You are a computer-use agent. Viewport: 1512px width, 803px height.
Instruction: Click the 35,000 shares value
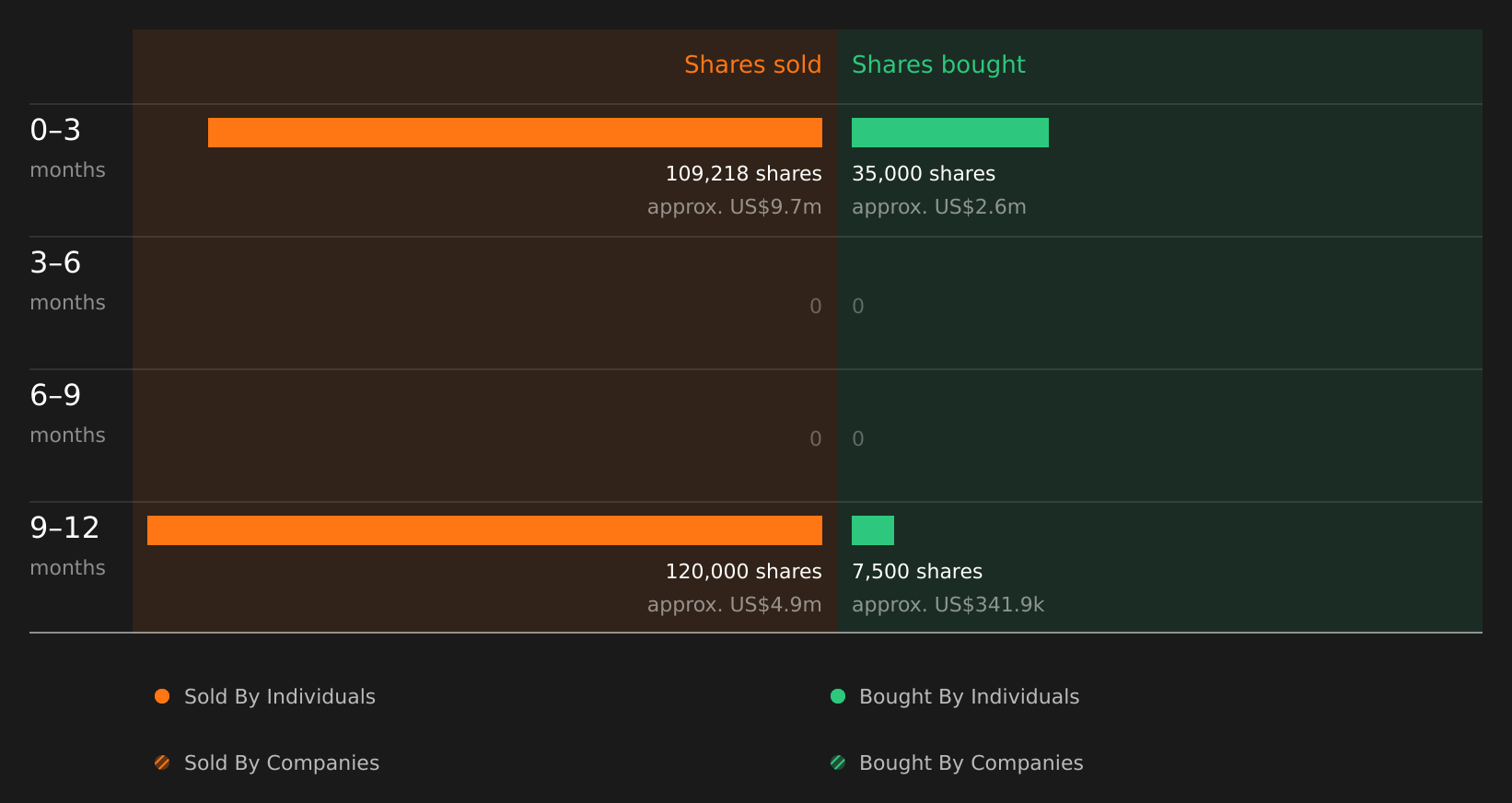point(924,174)
